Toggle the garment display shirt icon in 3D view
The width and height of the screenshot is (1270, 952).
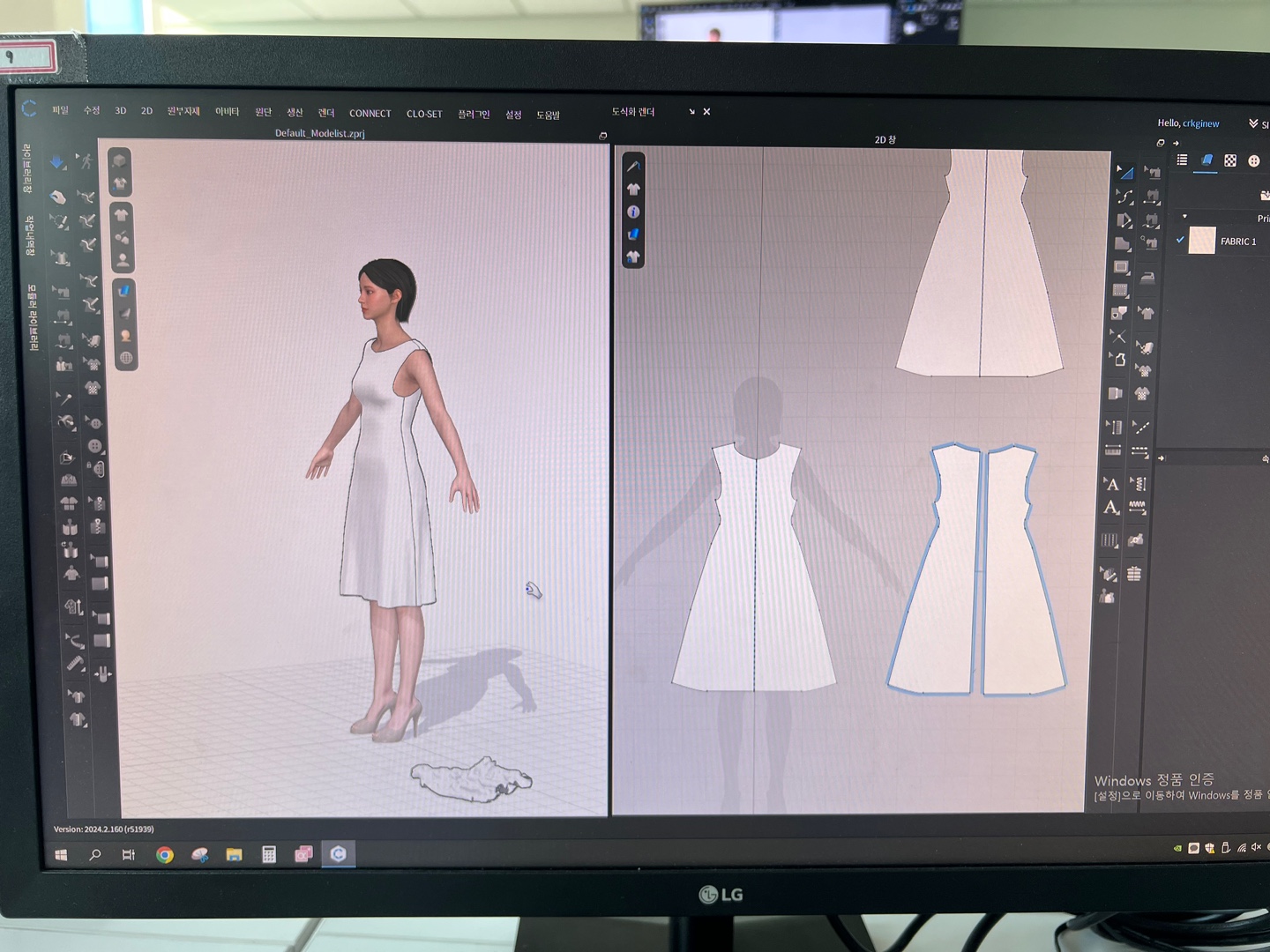pos(122,215)
